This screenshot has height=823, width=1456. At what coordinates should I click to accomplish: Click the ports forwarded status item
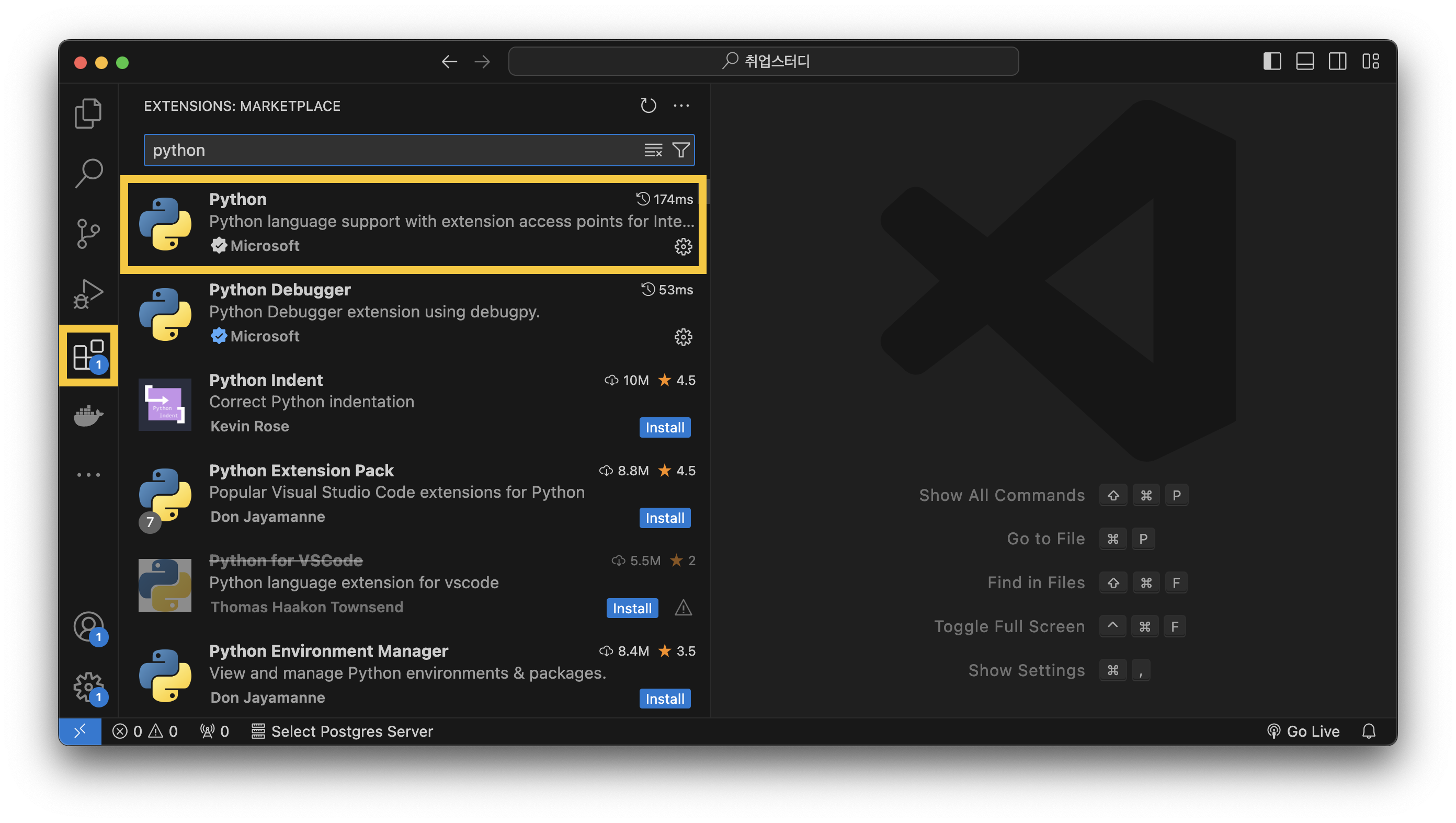tap(214, 731)
